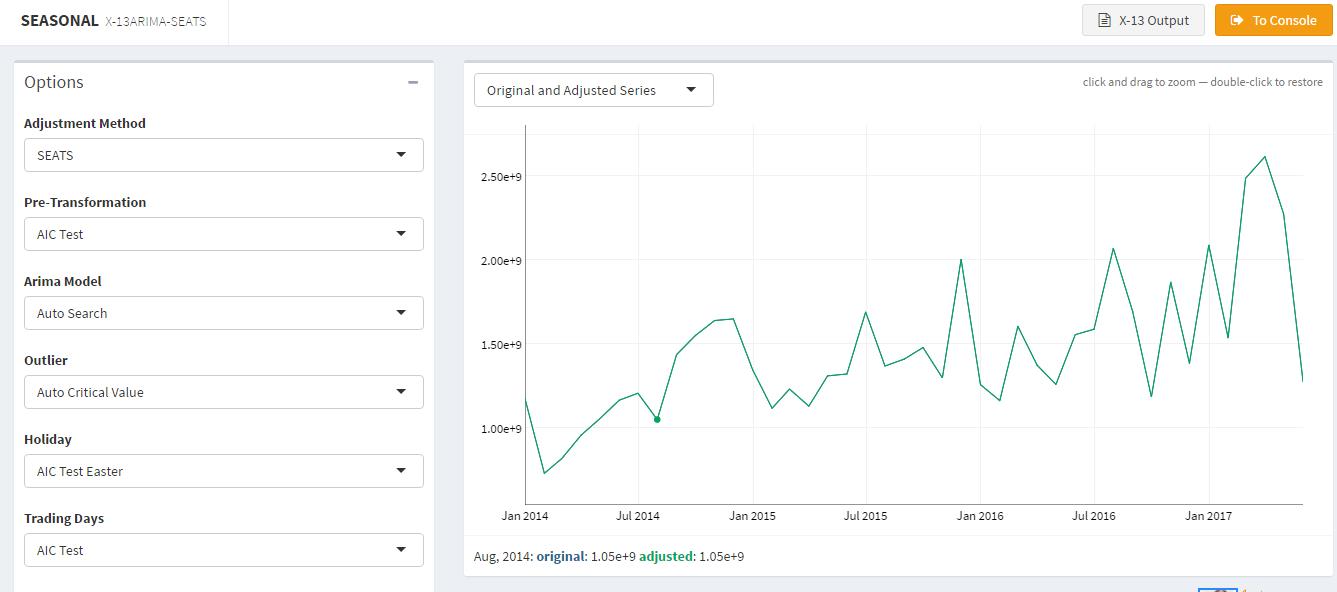The image size is (1337, 592).
Task: Click the SEASONAL title in header
Action: (x=59, y=20)
